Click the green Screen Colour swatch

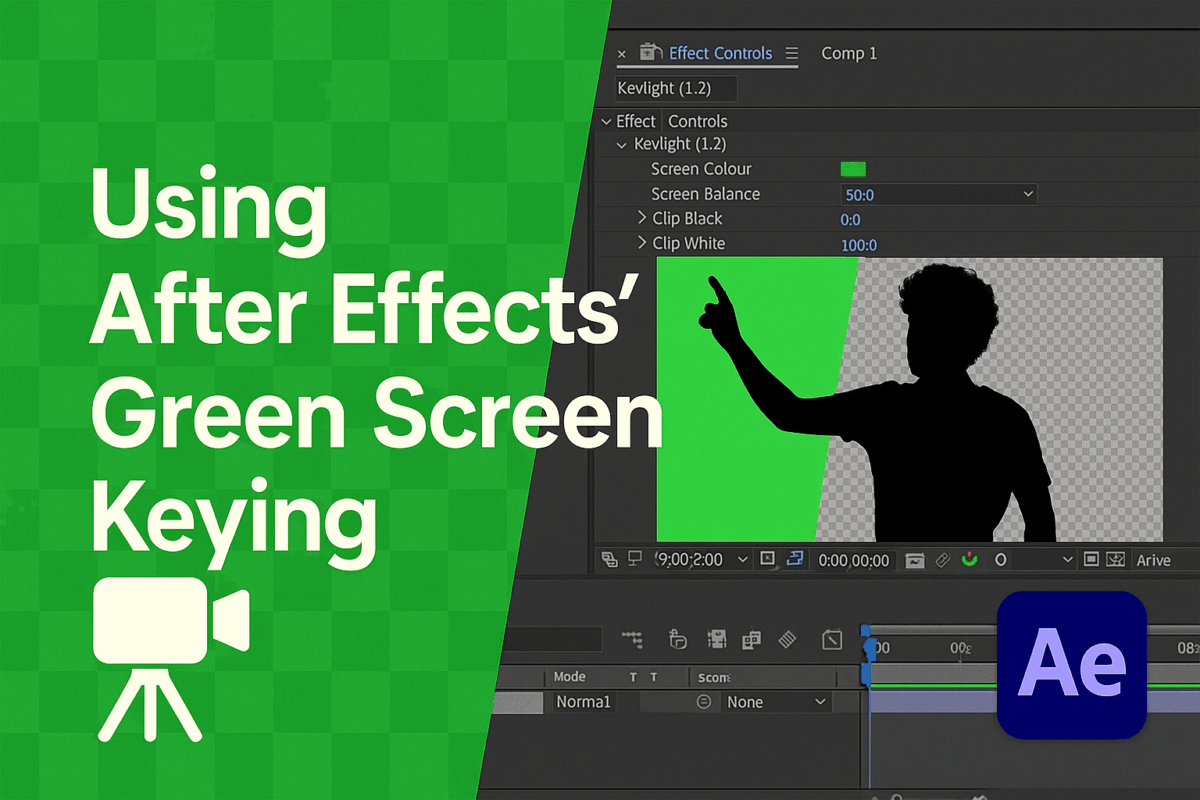point(854,168)
